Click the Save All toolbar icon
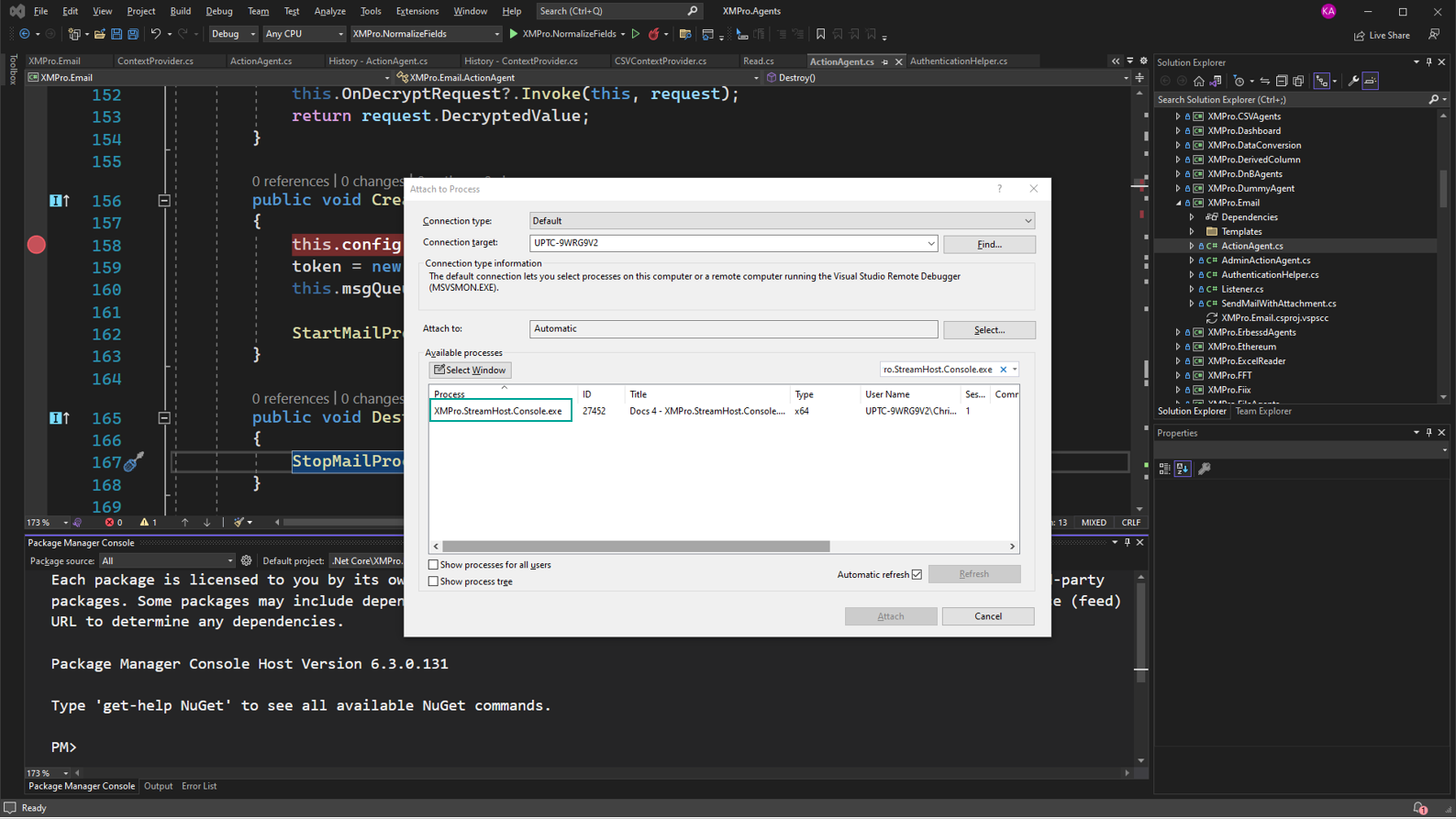Screen dimensions: 1456x819 pyautogui.click(x=133, y=35)
